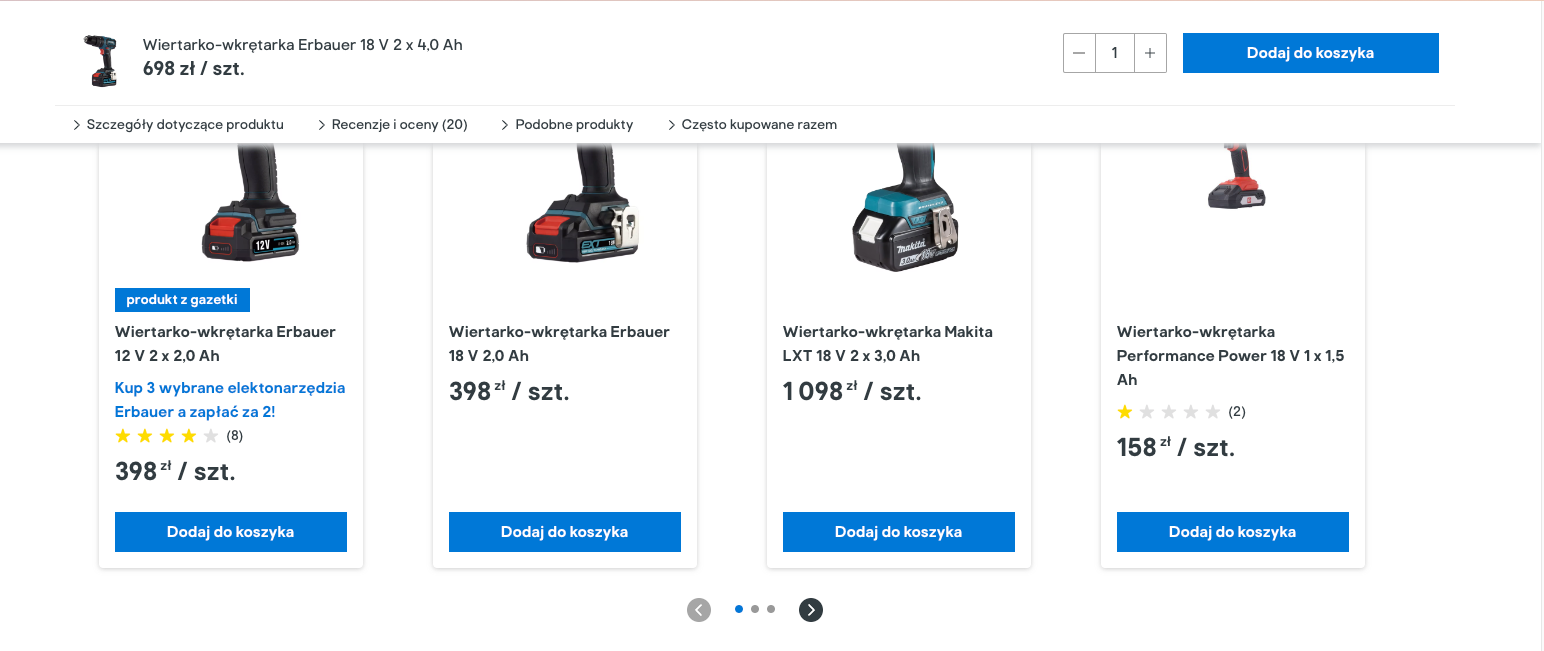Click the quantity input field

click(x=1115, y=53)
